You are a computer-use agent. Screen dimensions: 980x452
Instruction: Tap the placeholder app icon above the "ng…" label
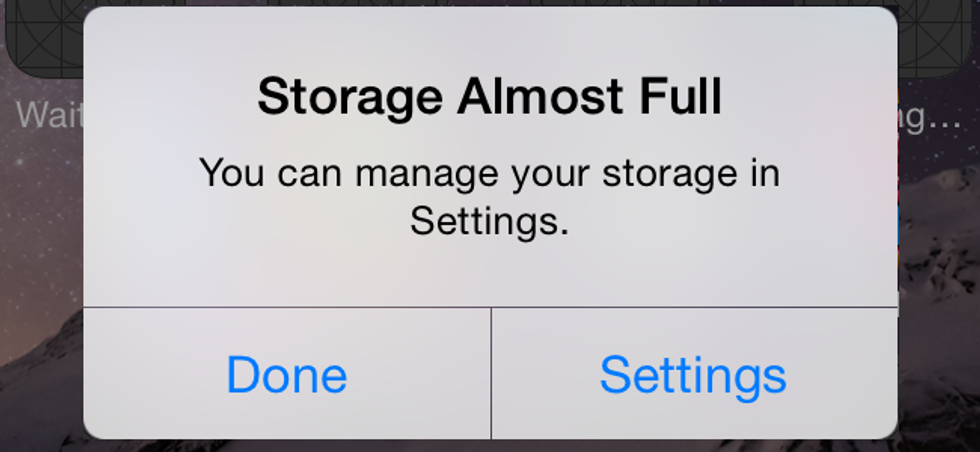tap(936, 39)
